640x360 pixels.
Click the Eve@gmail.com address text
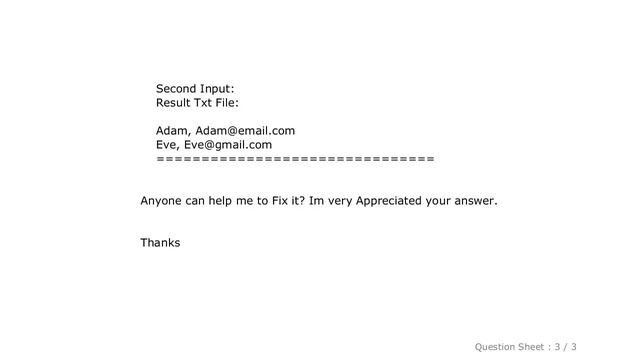[228, 145]
